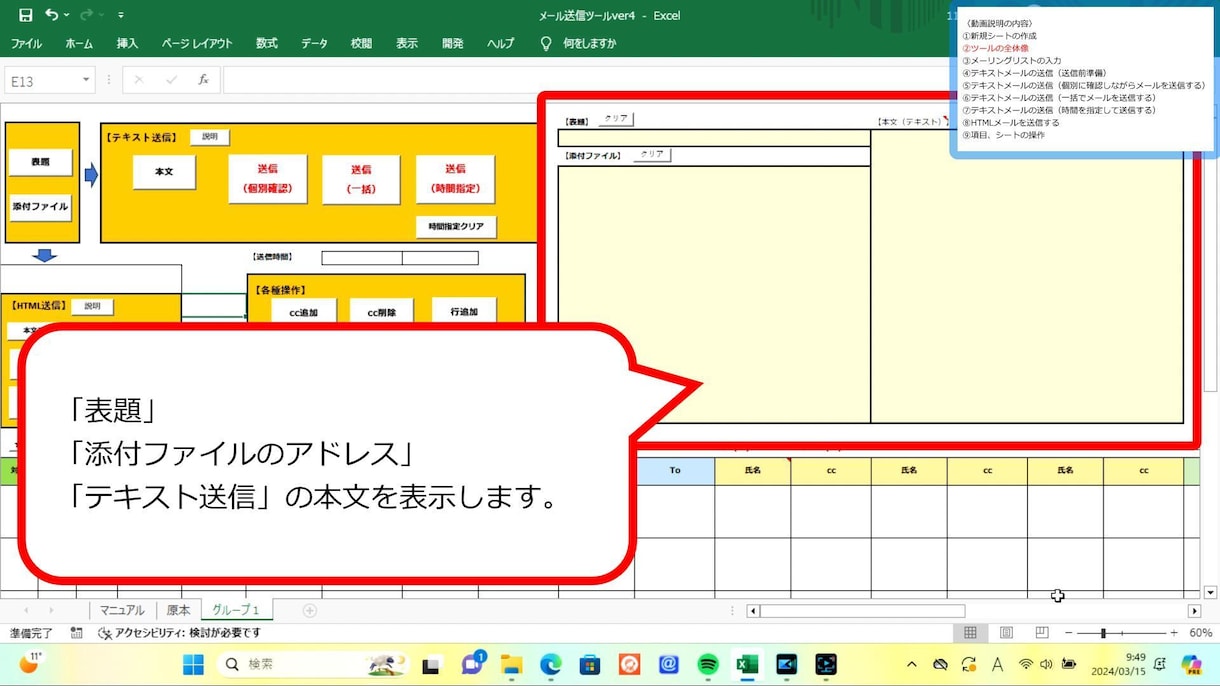The width and height of the screenshot is (1220, 686).
Task: Click the zoom out minus icon
Action: 1068,633
